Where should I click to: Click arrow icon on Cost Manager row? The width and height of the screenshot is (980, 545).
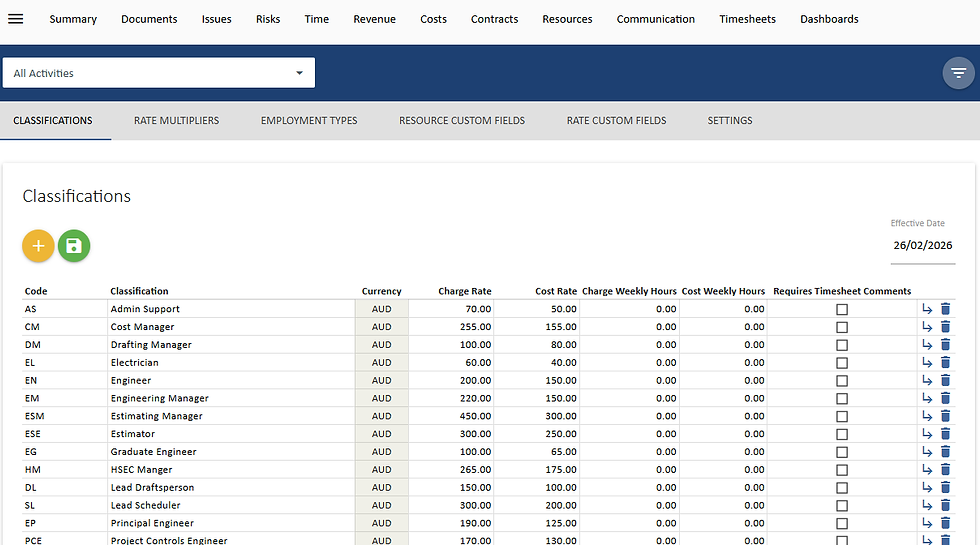927,327
